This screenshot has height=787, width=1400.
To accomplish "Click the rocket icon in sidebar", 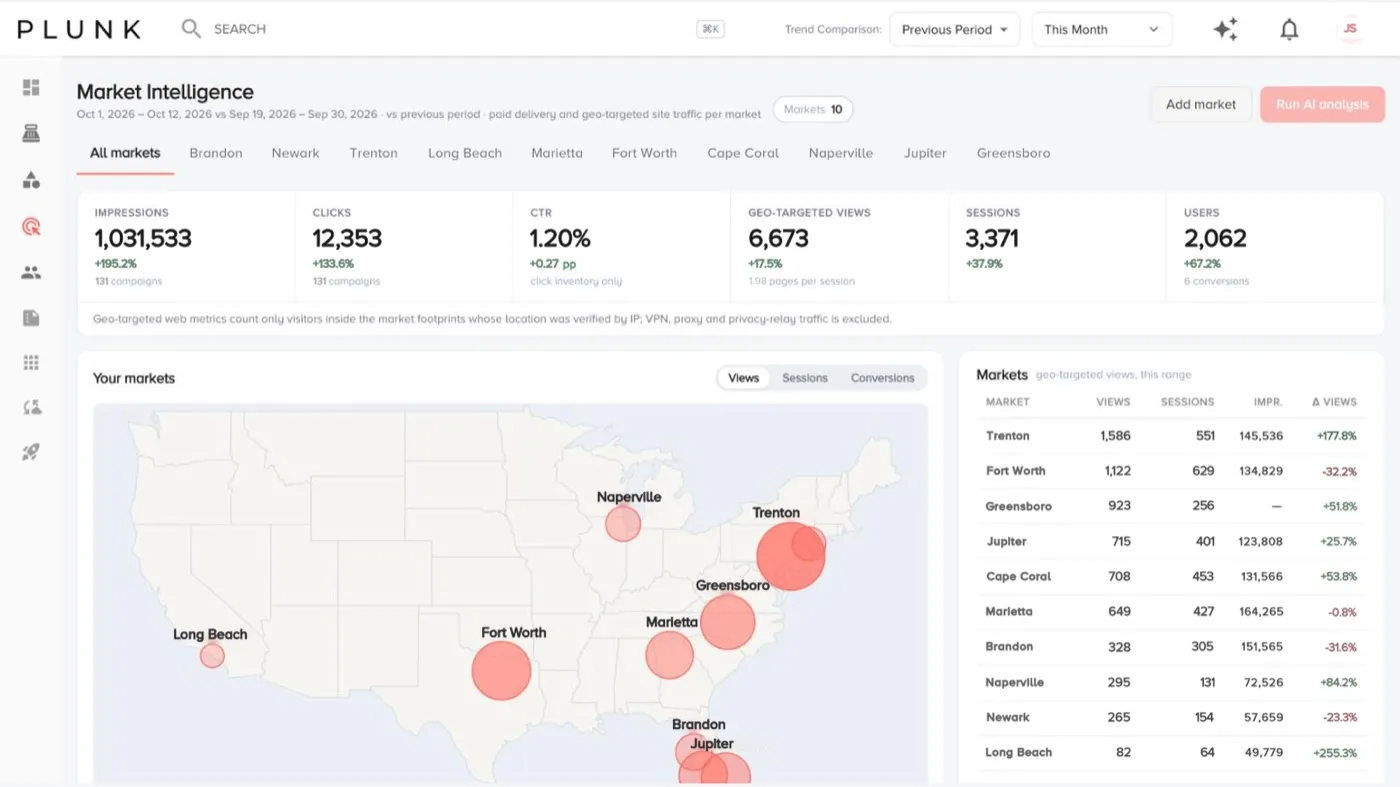I will pos(31,453).
